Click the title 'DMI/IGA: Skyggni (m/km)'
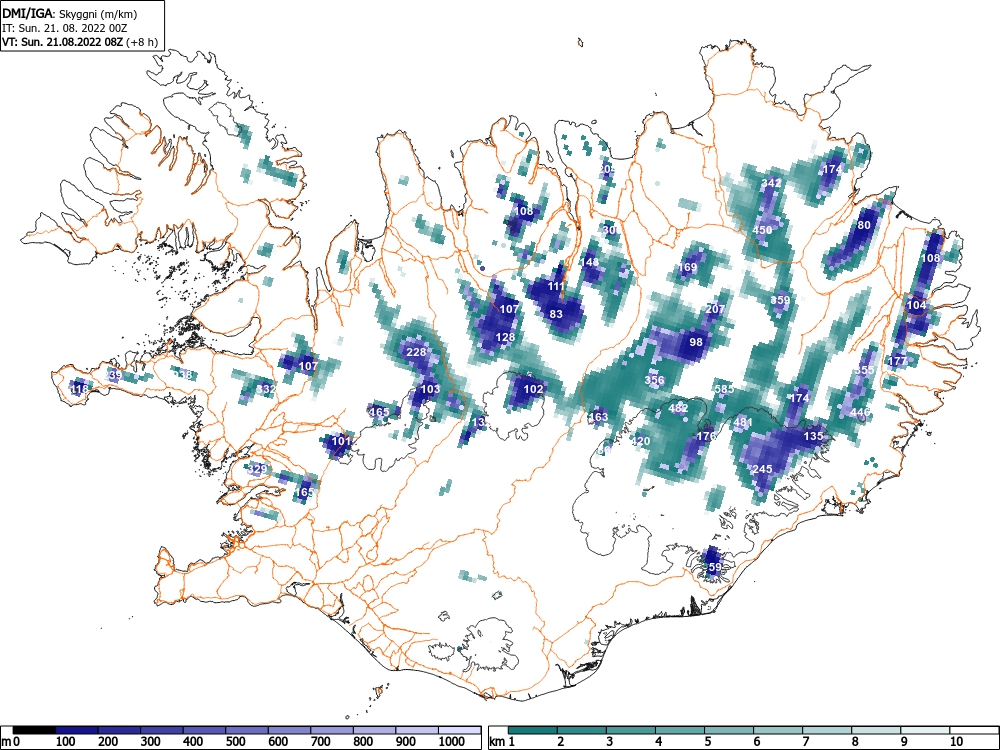The width and height of the screenshot is (1000, 750). 70,13
